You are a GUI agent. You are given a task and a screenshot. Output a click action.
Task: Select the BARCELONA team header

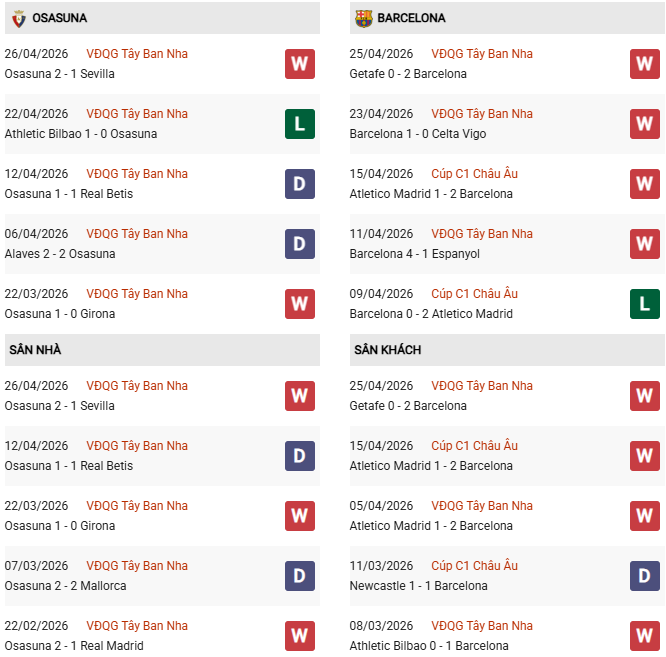507,18
